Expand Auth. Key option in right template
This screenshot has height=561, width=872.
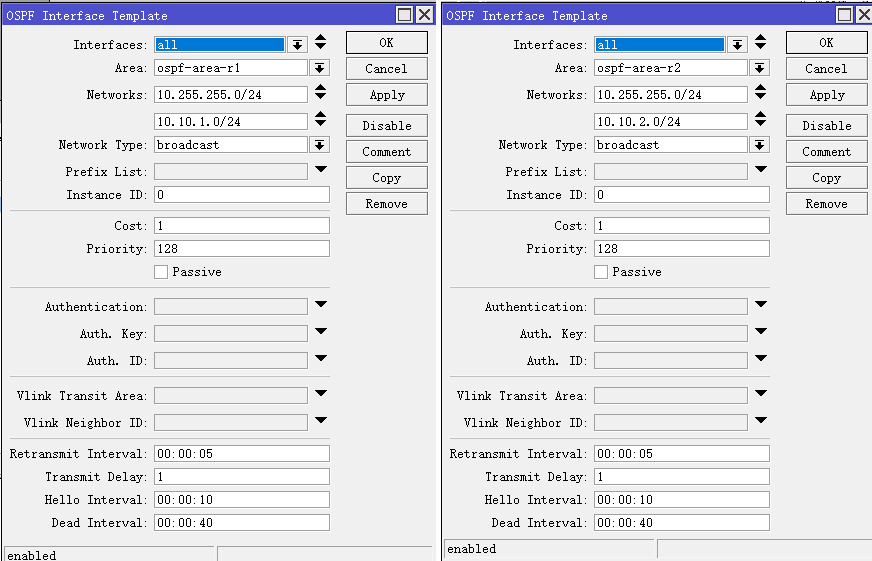pos(760,331)
